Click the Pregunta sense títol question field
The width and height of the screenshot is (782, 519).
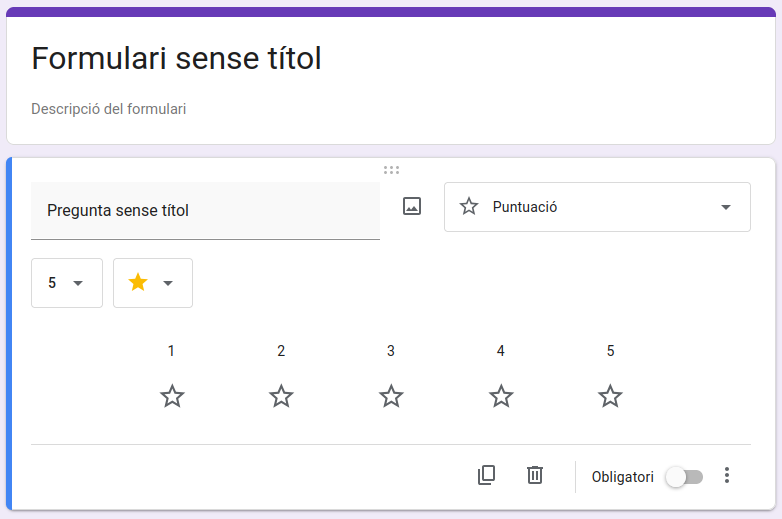205,211
